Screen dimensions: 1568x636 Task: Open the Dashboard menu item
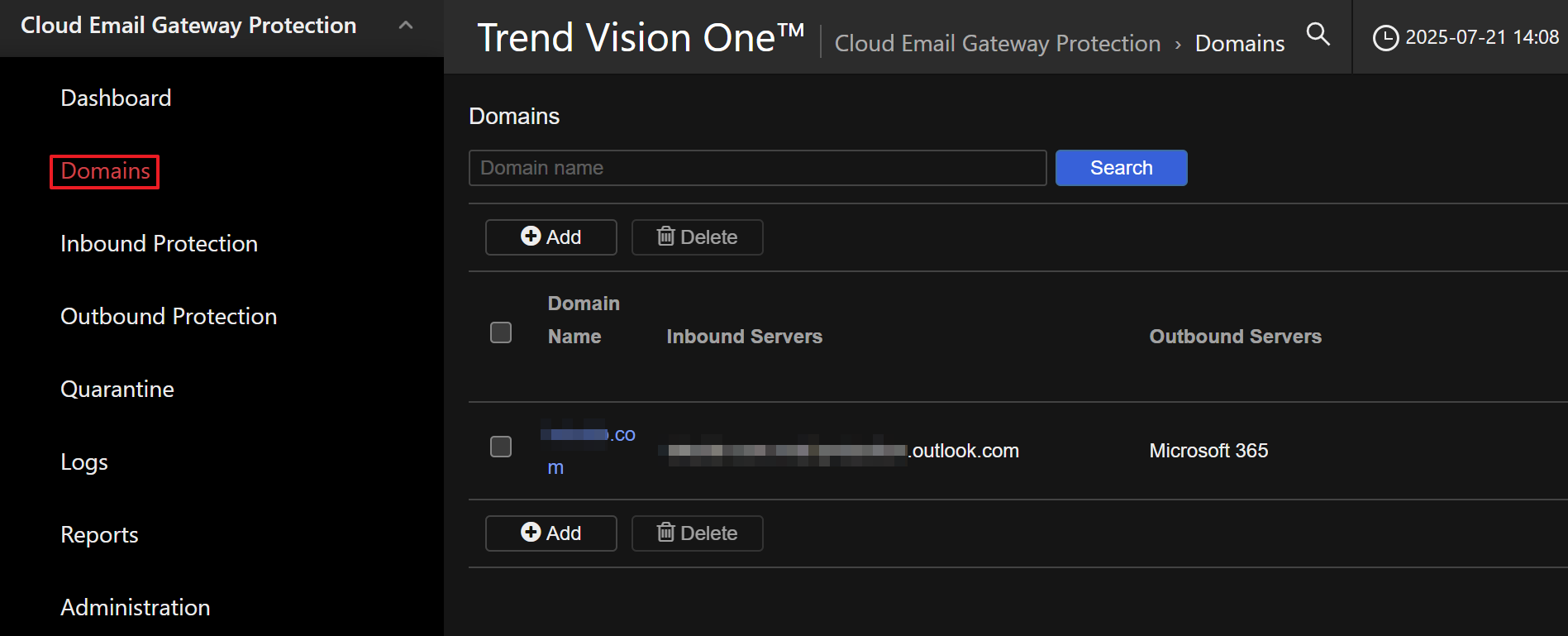click(116, 98)
